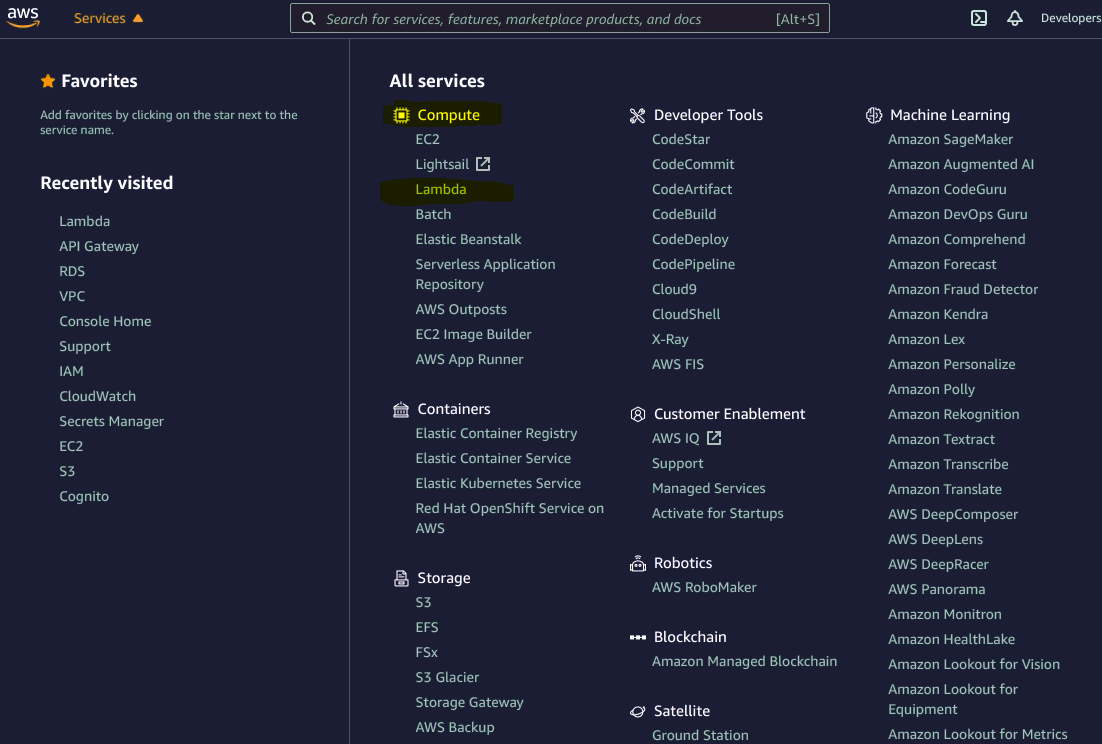
Task: Go to Console Home
Action: tap(105, 321)
